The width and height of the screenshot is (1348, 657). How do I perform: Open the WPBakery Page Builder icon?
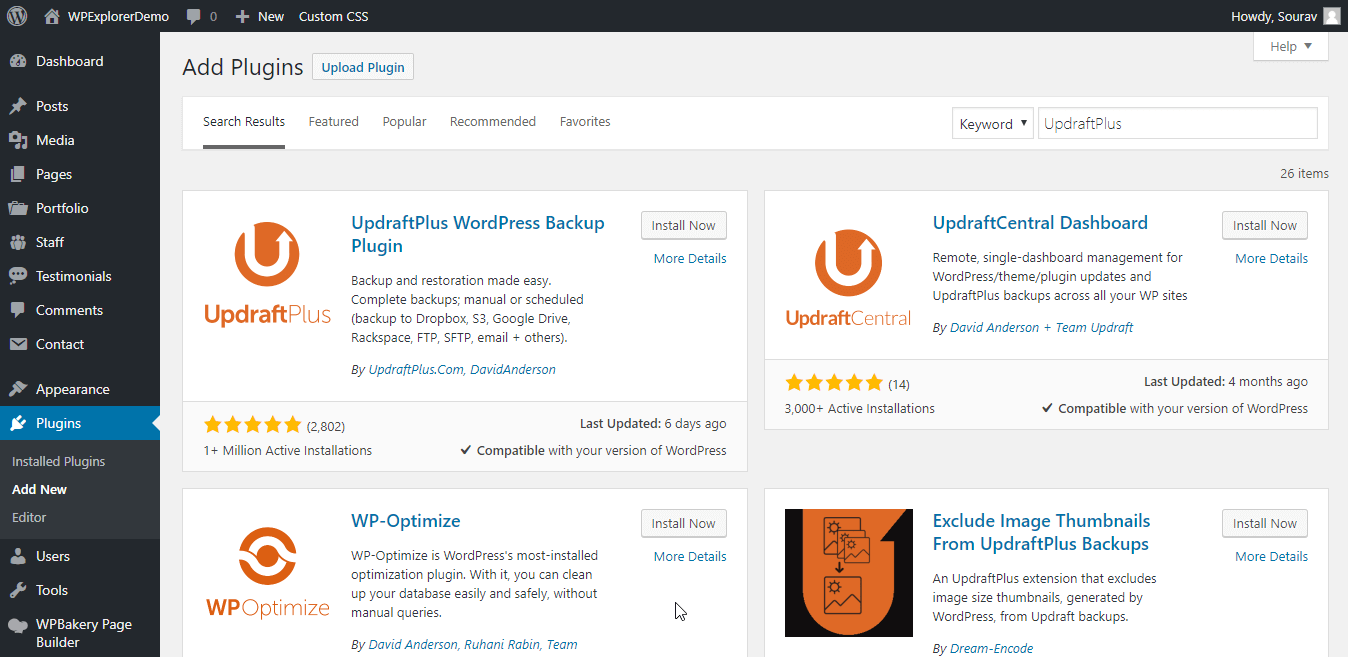click(21, 624)
